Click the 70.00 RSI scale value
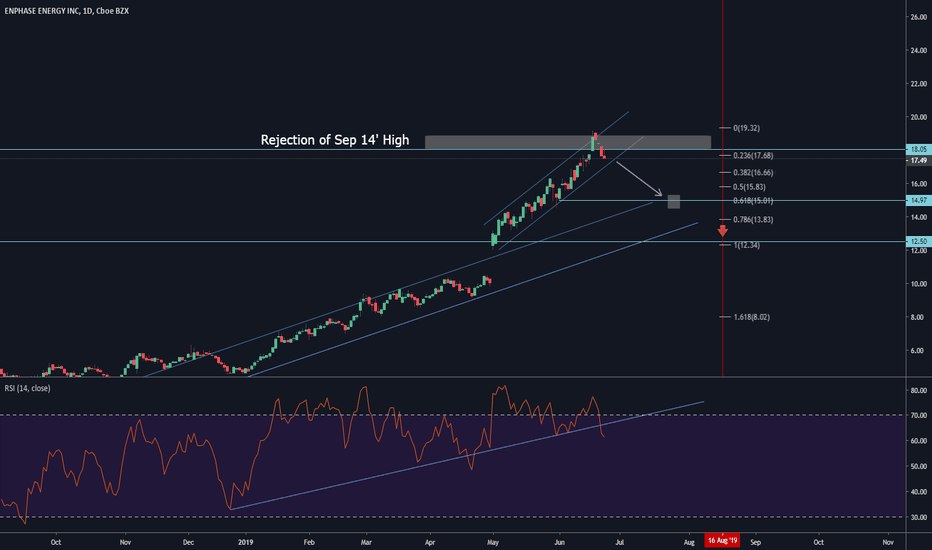The image size is (932, 550). 918,416
